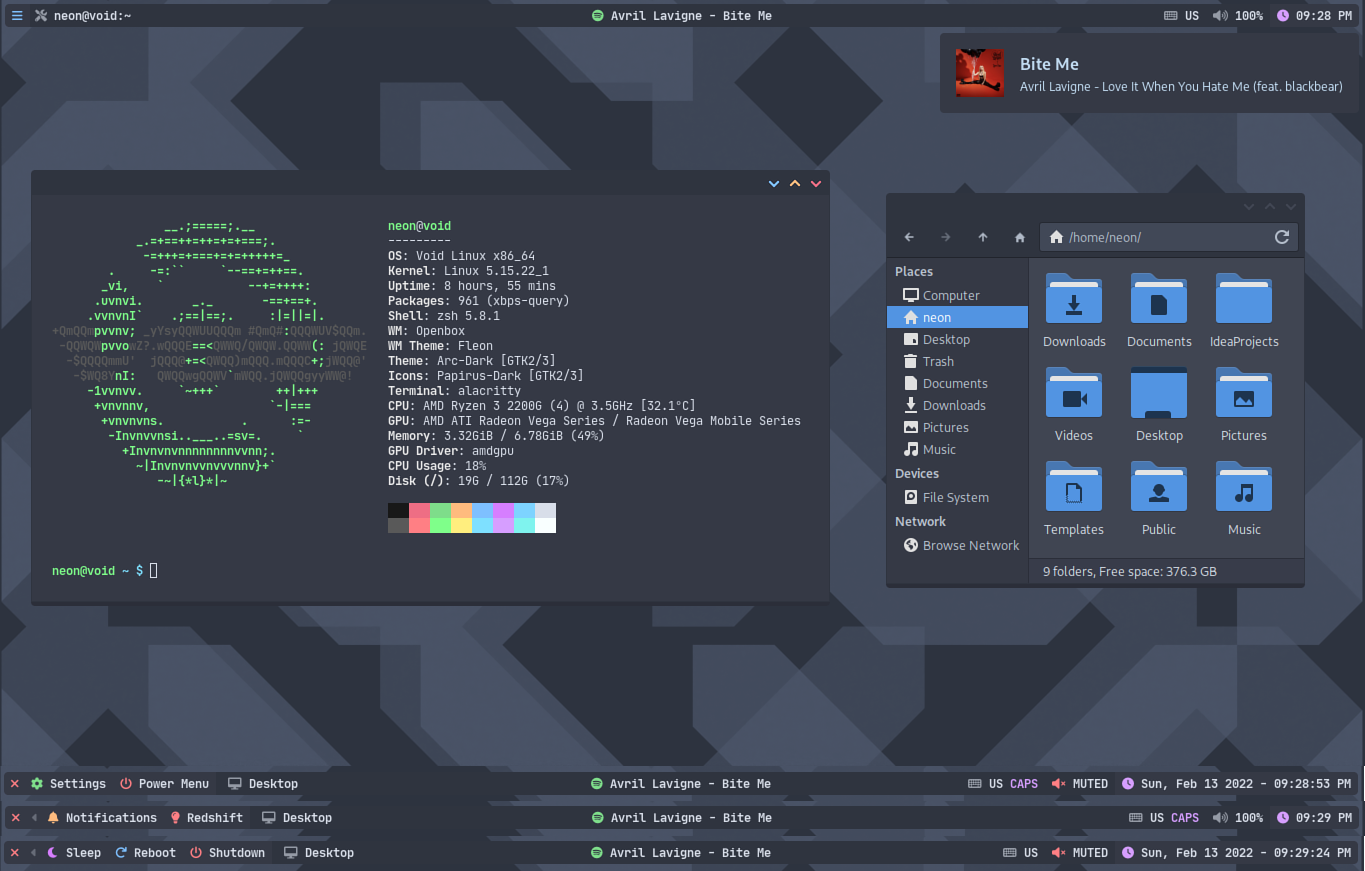
Task: Click the Bite Me album art thumbnail
Action: pos(980,73)
